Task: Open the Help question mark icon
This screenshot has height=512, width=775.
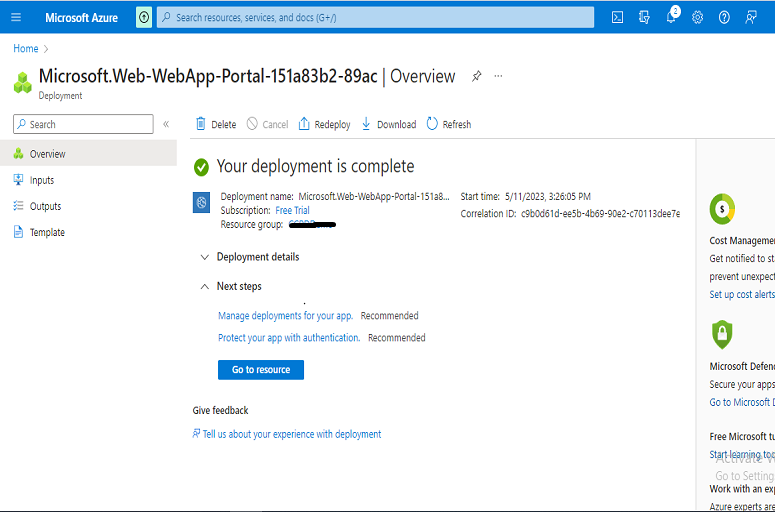Action: [x=724, y=17]
